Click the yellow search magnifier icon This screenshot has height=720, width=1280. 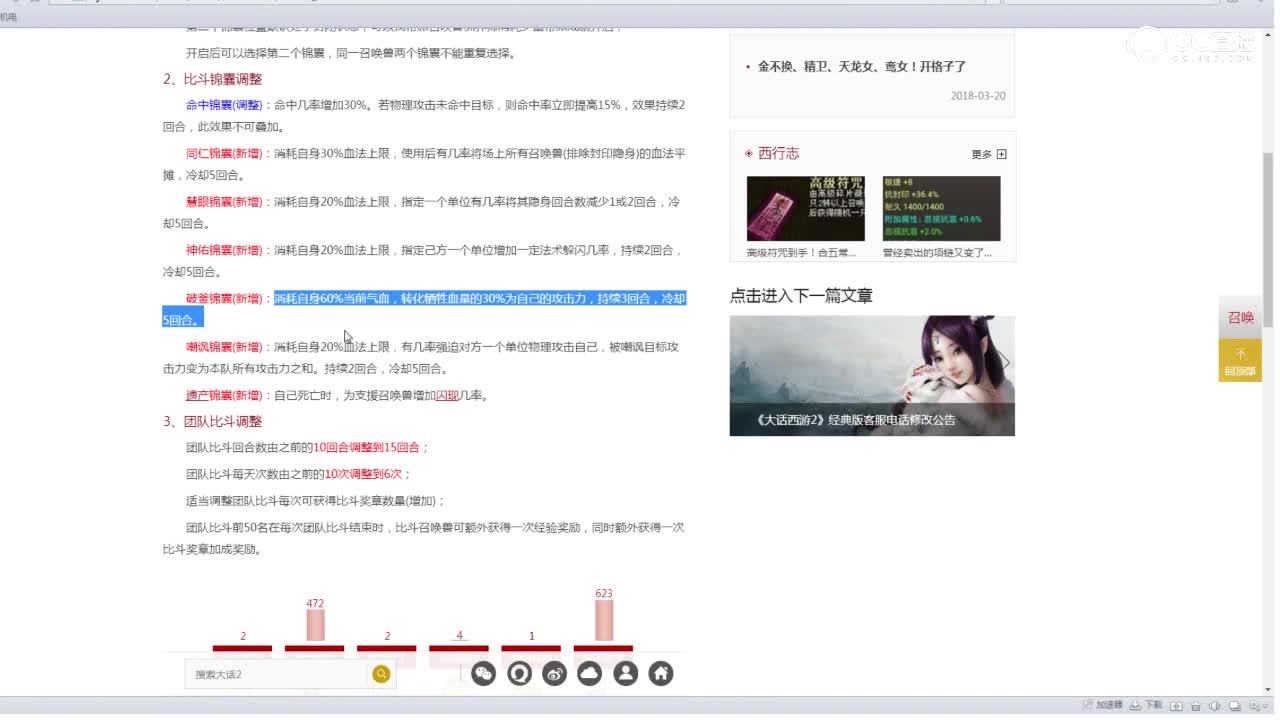[381, 674]
